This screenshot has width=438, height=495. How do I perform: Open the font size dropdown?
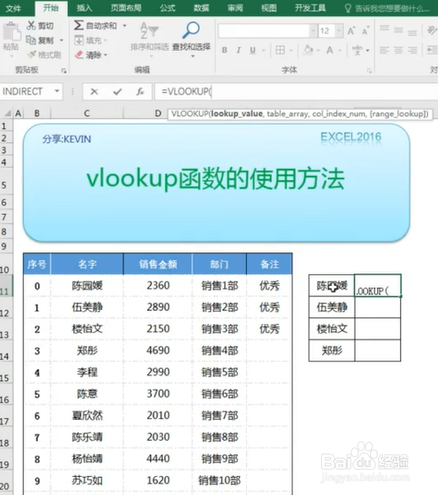pyautogui.click(x=339, y=31)
